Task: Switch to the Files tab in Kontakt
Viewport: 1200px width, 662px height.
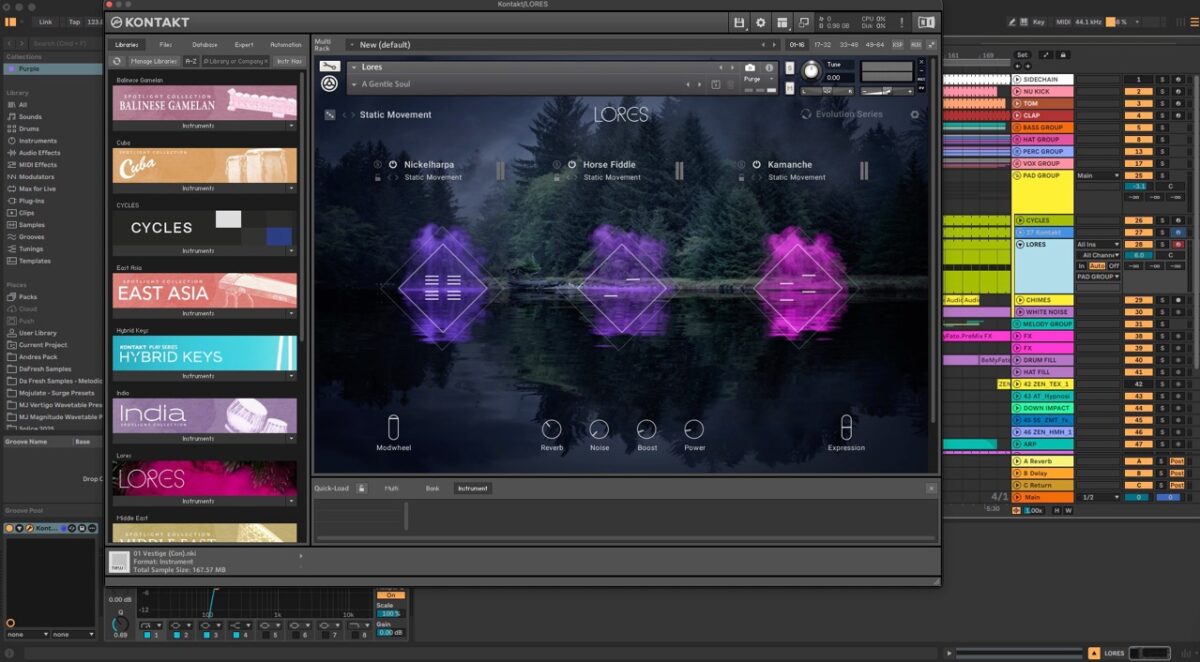Action: (x=165, y=45)
